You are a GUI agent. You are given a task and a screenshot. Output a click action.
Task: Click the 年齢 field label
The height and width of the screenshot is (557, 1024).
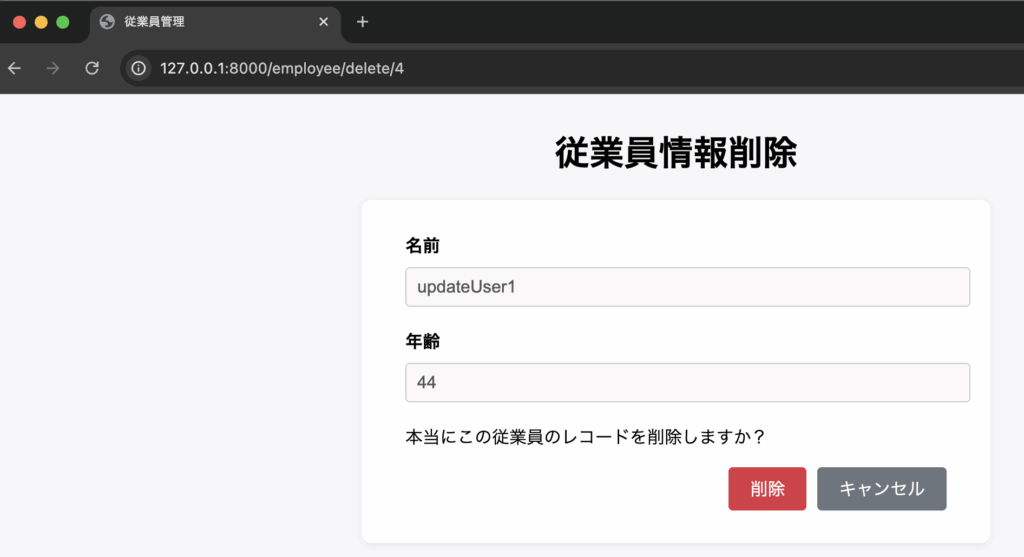[x=422, y=341]
